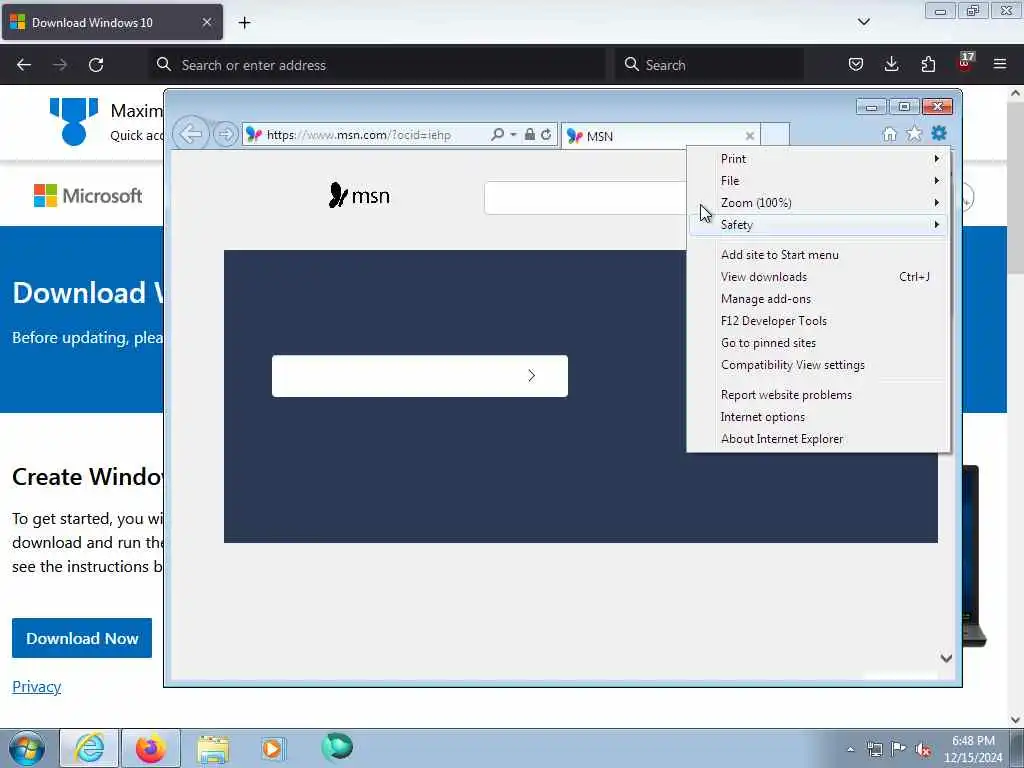
Task: Choose Add site to Start menu
Action: tap(818, 255)
